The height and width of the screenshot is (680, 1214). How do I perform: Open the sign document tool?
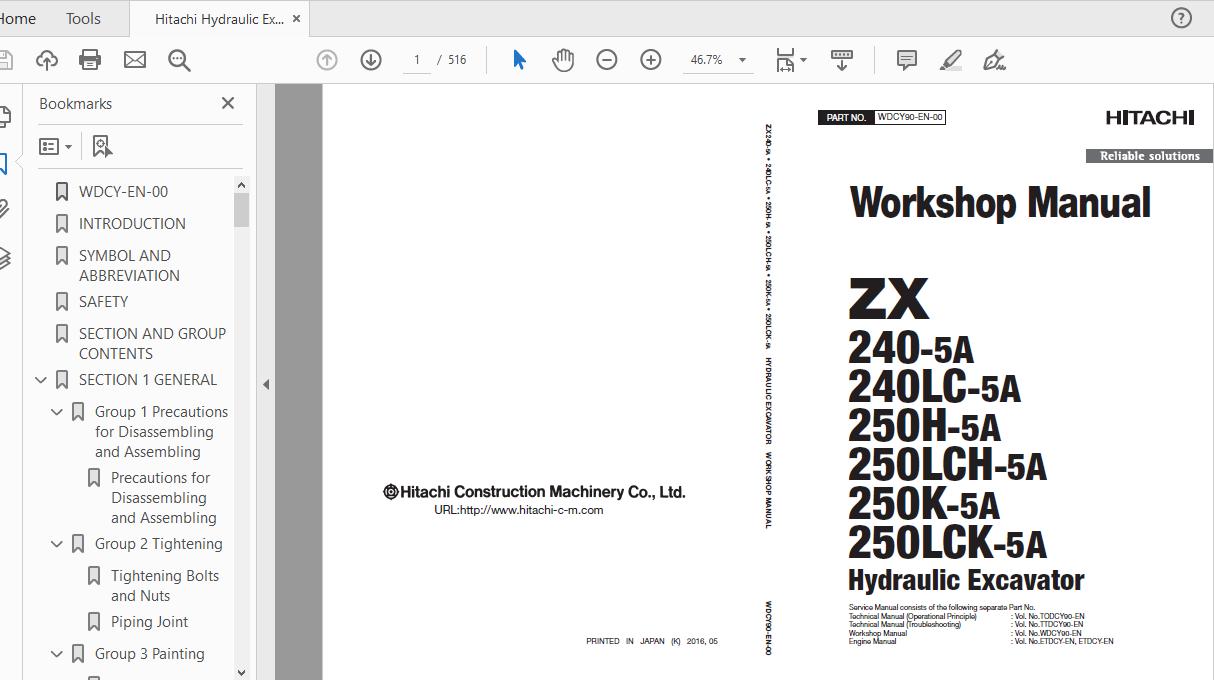994,60
